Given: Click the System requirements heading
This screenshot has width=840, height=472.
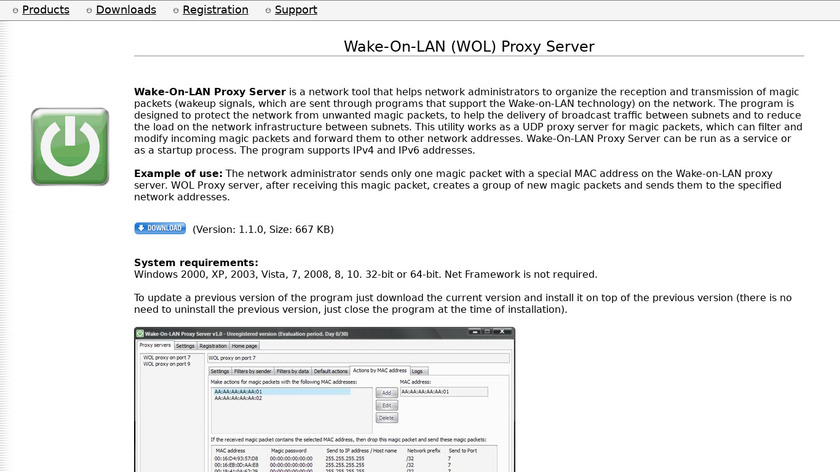Looking at the screenshot, I should click(196, 263).
